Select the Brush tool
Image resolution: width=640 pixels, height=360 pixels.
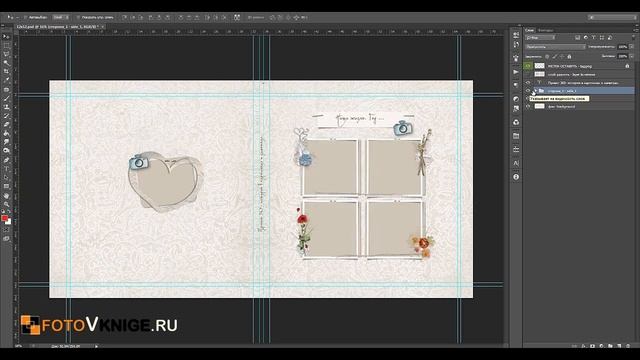click(x=6, y=98)
